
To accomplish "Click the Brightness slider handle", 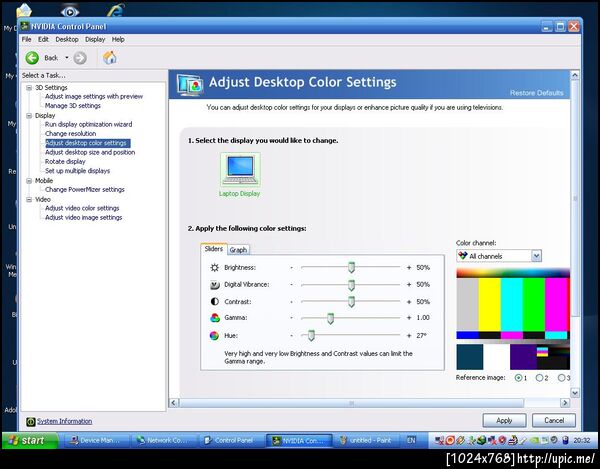I will pyautogui.click(x=351, y=267).
